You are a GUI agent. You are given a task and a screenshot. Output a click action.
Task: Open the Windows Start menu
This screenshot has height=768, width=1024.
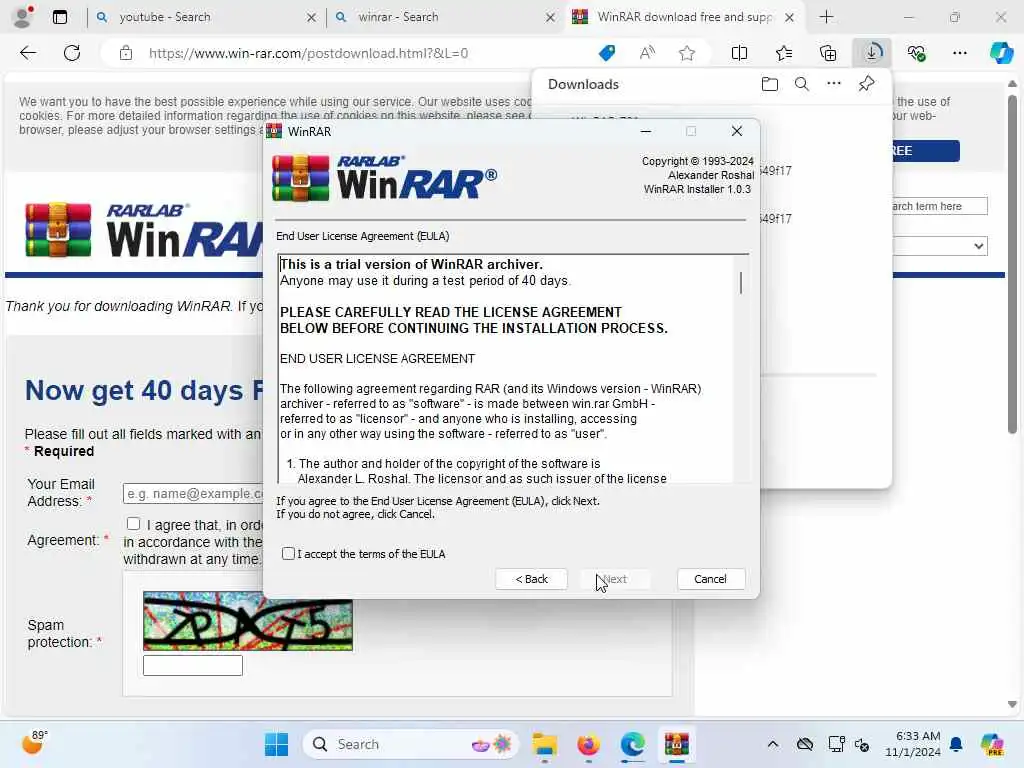click(x=276, y=744)
